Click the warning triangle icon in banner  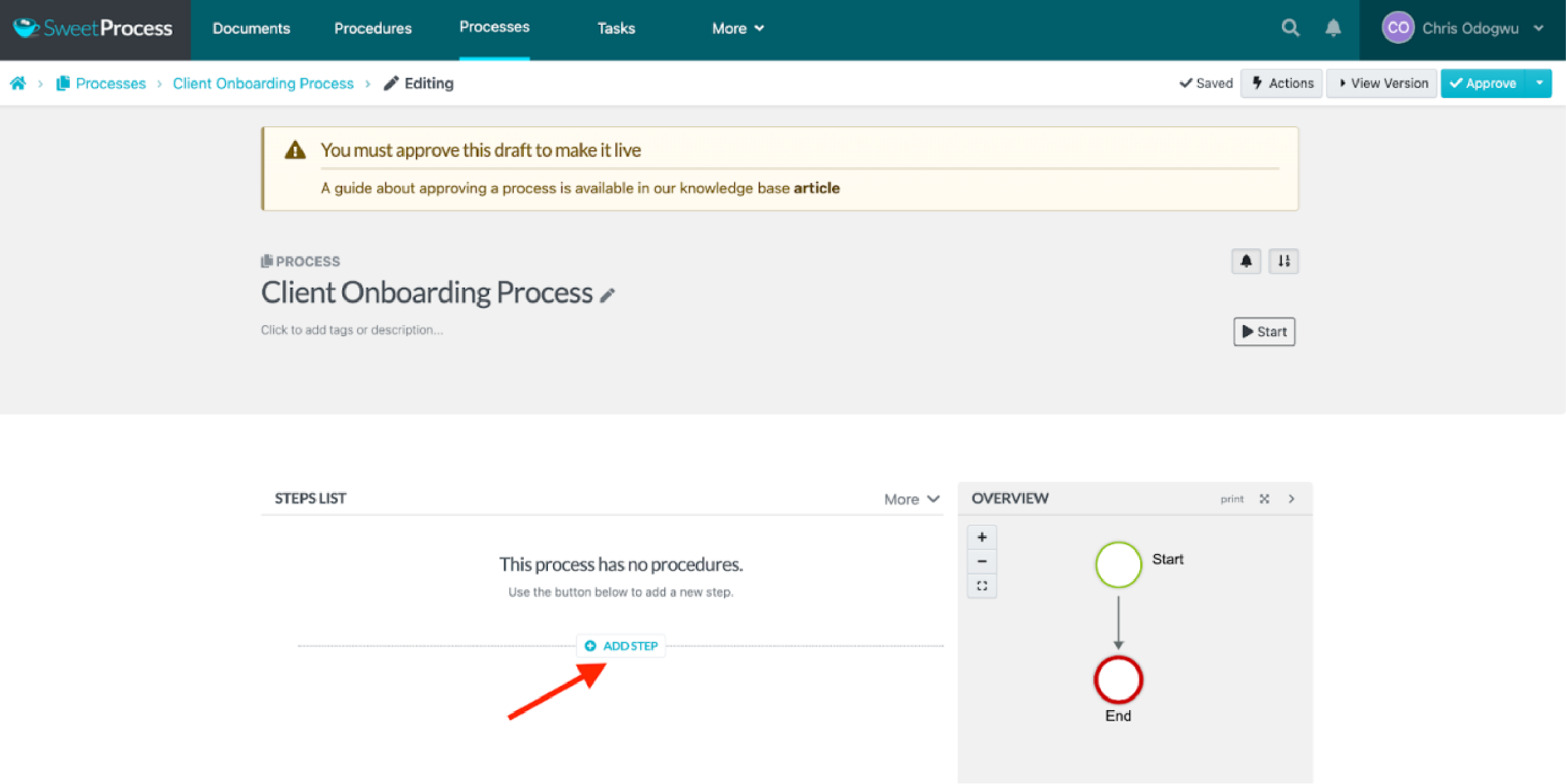click(x=295, y=150)
